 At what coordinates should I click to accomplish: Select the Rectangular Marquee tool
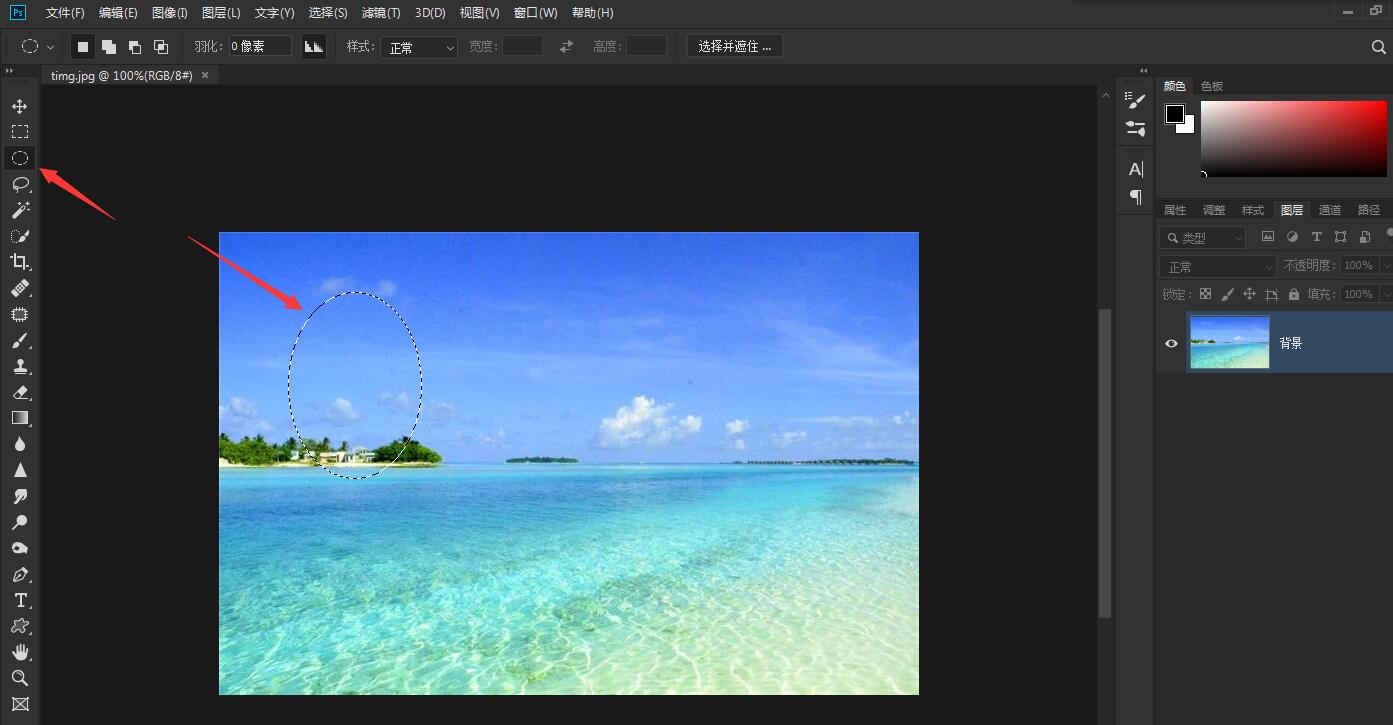[19, 131]
